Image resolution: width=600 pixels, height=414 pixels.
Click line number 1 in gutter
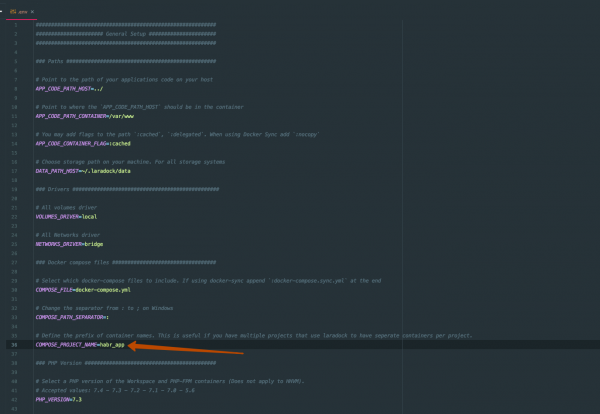click(15, 24)
